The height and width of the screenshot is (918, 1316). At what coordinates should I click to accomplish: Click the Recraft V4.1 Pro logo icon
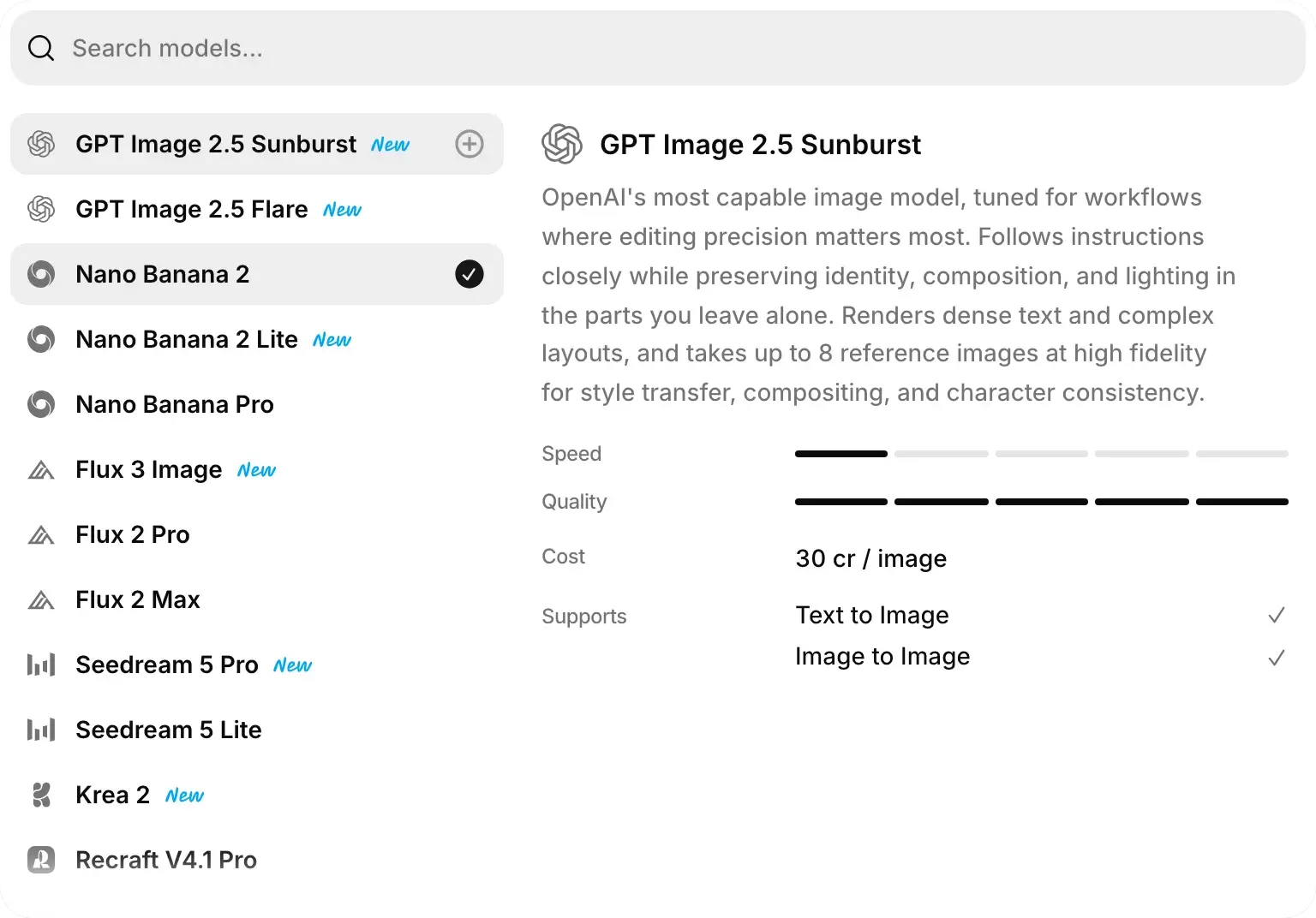41,860
